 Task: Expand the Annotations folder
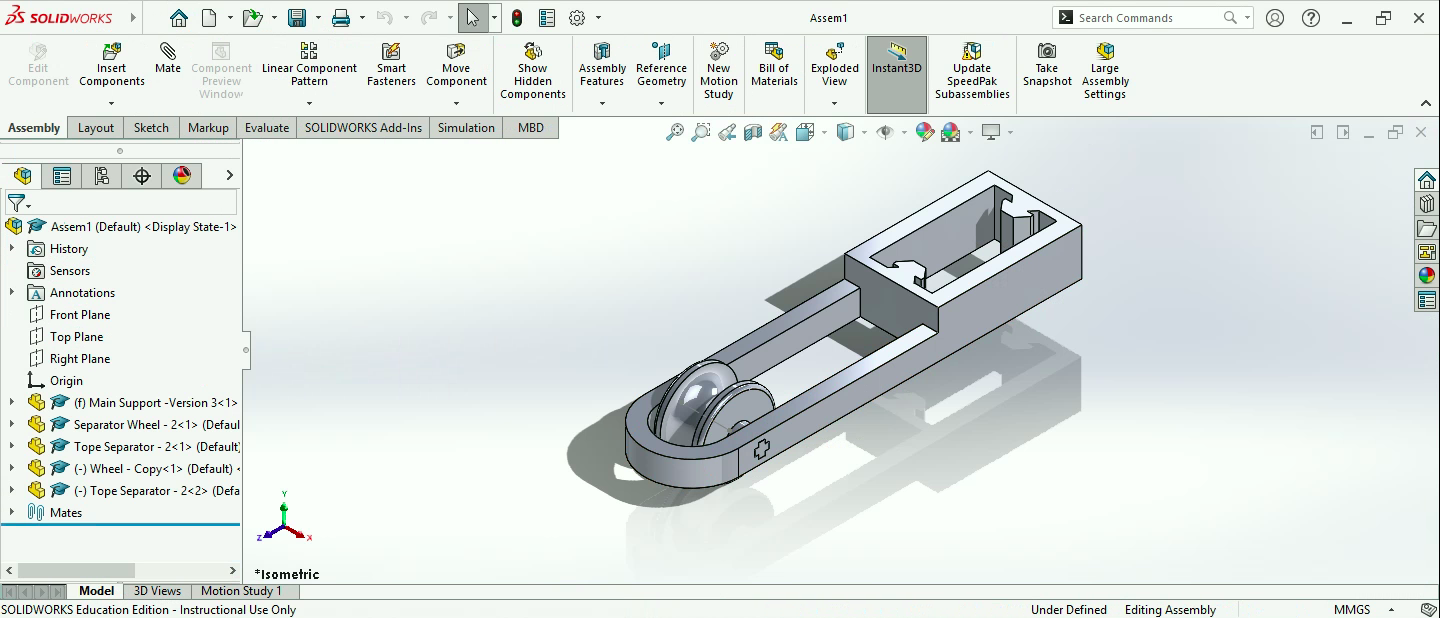[x=12, y=293]
